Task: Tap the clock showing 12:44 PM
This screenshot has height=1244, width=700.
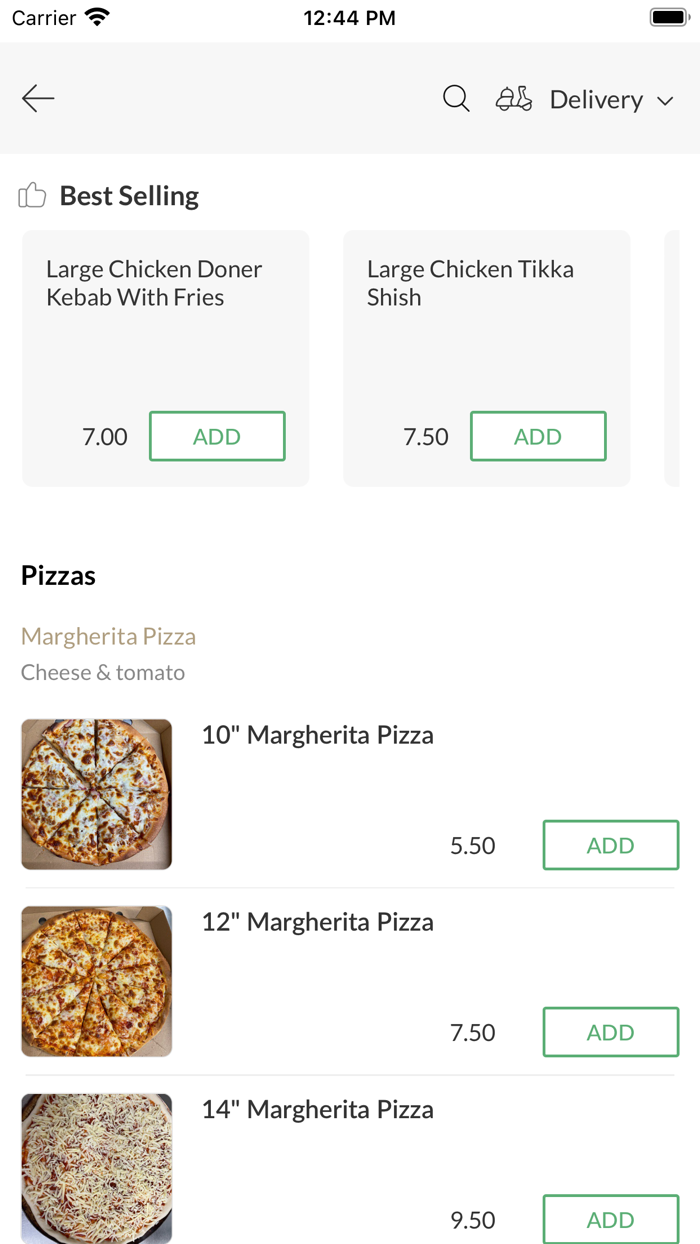Action: coord(349,16)
